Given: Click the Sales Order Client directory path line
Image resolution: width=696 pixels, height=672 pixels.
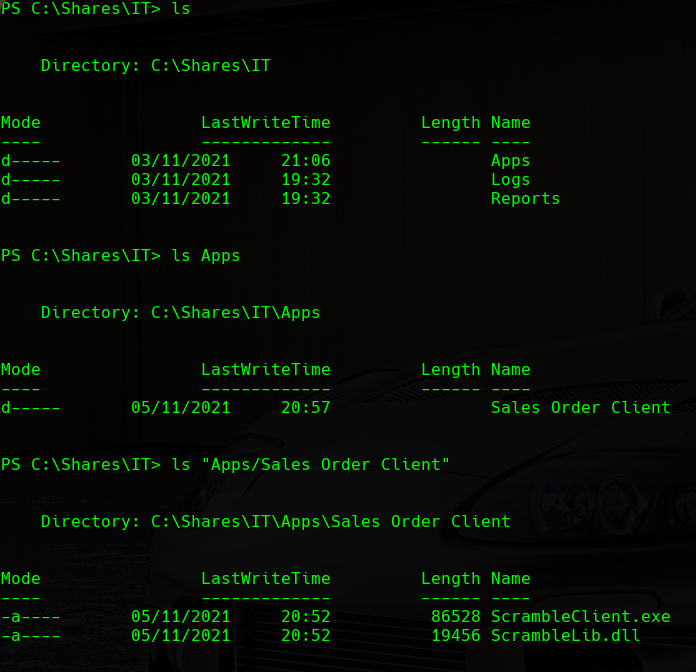Looking at the screenshot, I should 275,522.
